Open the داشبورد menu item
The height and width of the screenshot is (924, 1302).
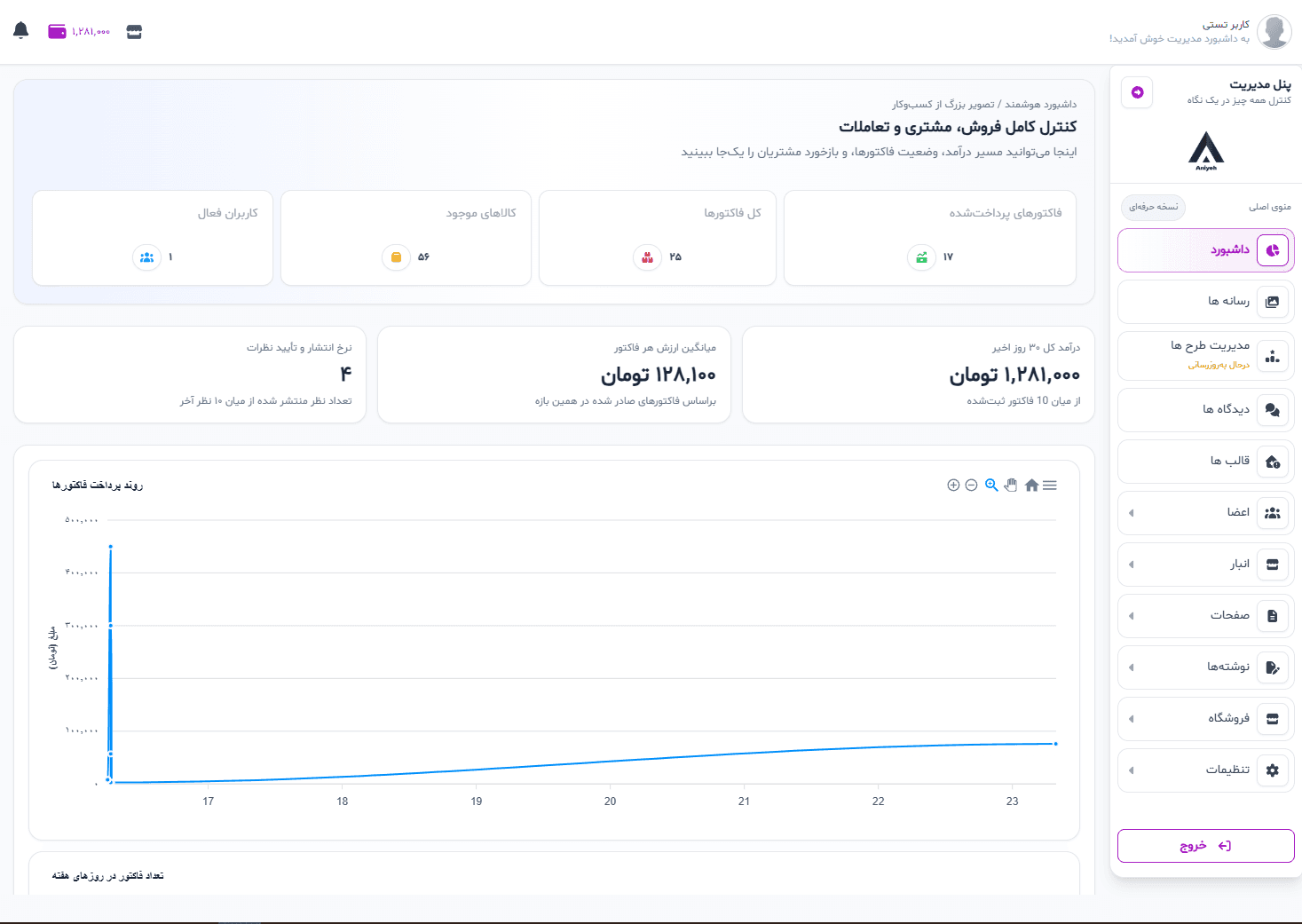coord(1206,250)
